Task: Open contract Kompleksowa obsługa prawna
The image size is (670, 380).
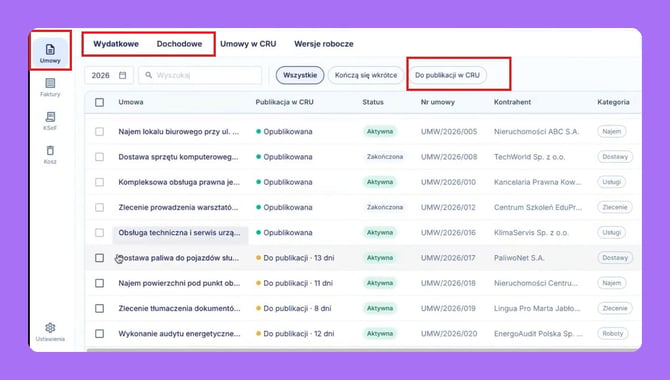Action: click(179, 182)
